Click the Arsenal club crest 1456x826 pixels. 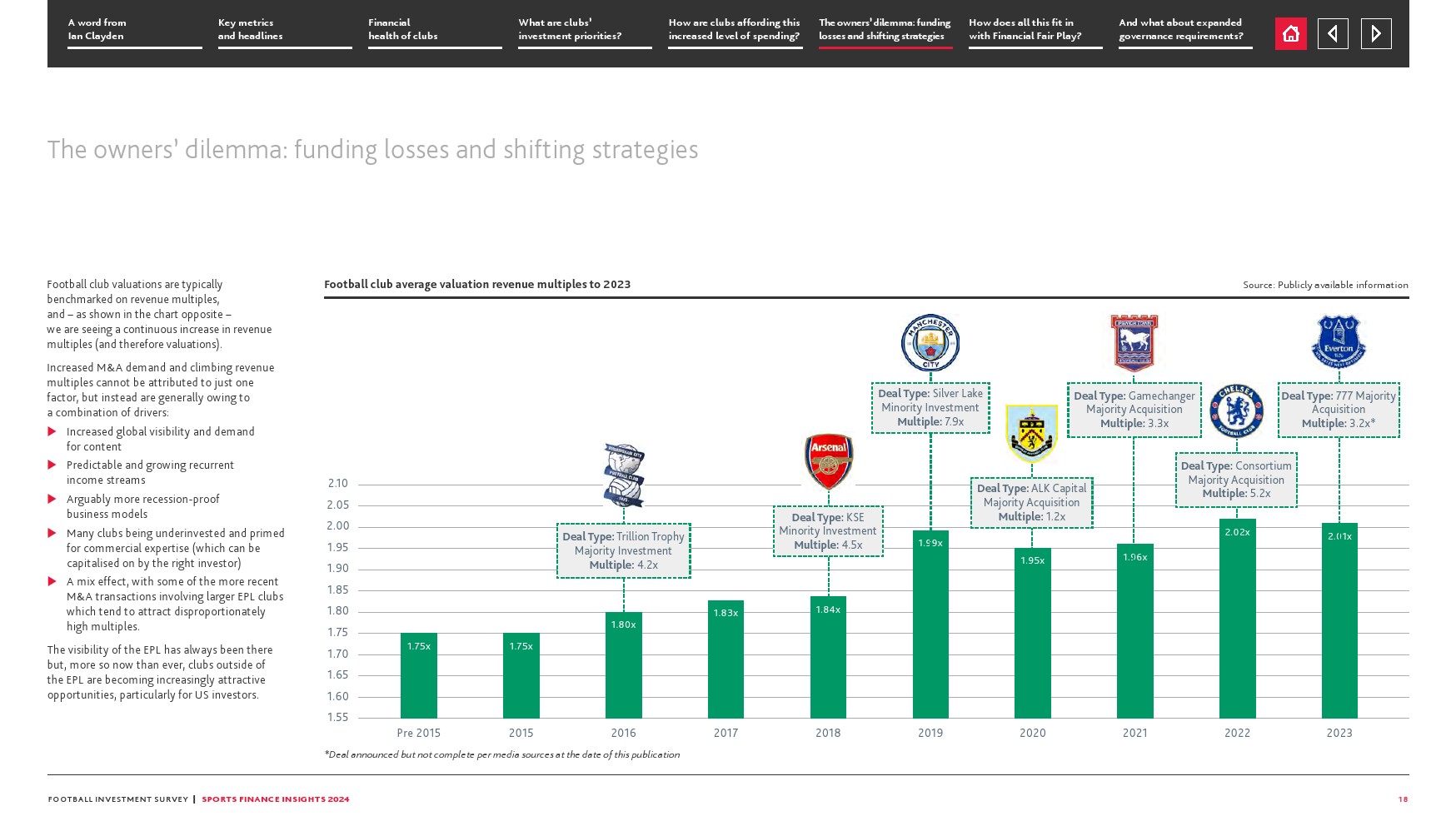pyautogui.click(x=828, y=461)
